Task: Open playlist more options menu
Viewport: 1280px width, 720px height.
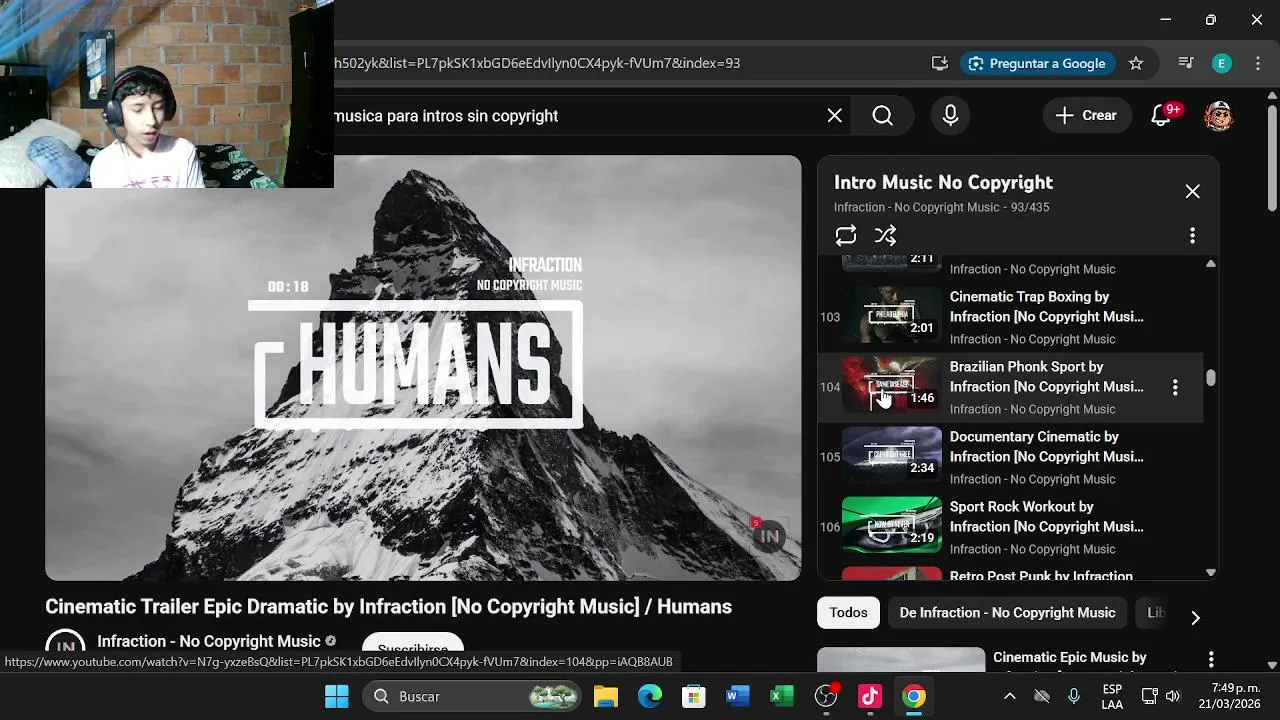Action: pos(1192,235)
